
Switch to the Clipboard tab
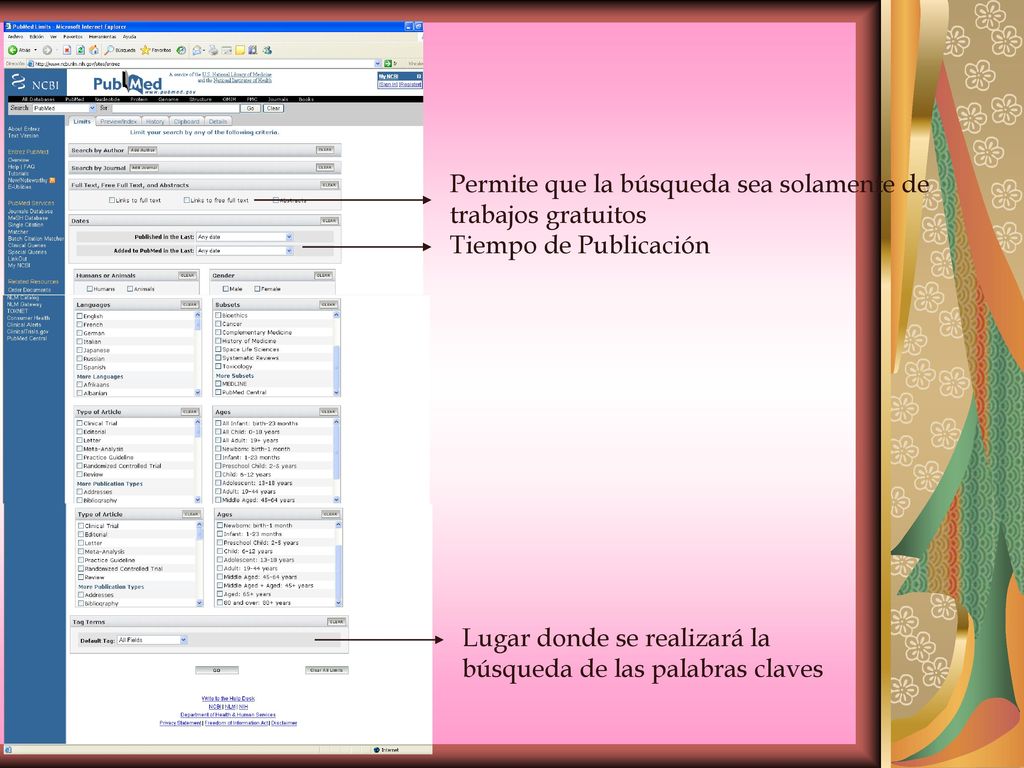click(186, 121)
